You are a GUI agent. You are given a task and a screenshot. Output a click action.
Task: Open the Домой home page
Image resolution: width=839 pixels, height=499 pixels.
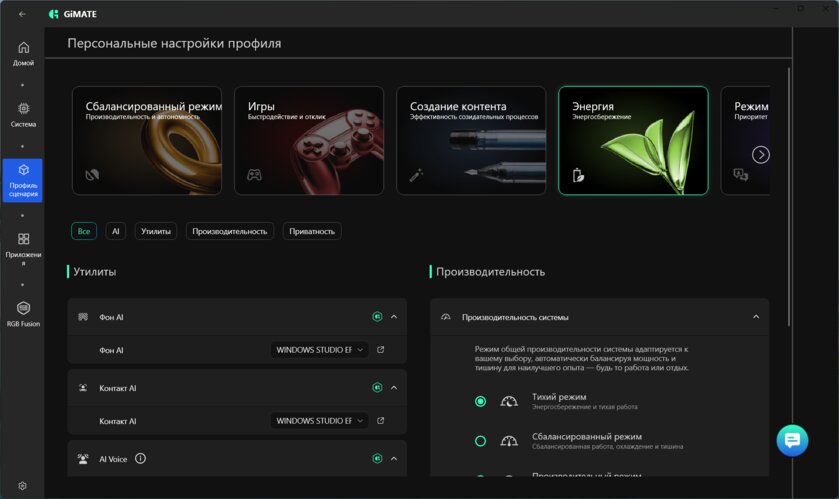[x=23, y=53]
